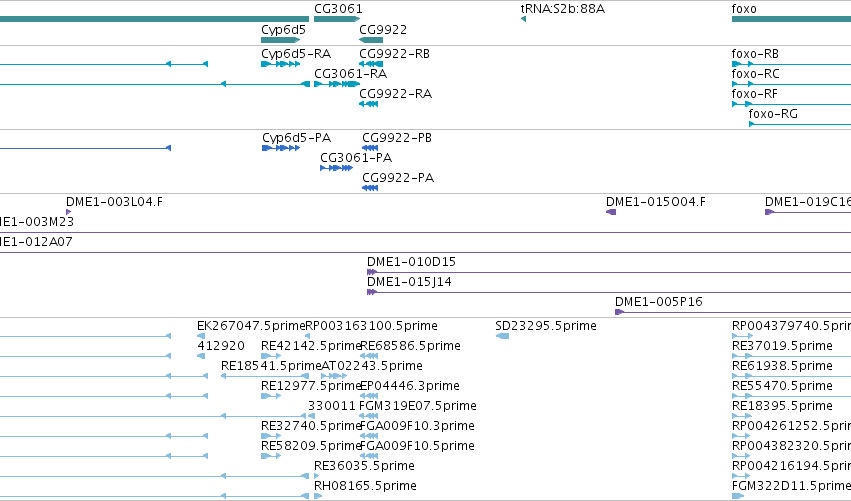
Task: Click the FGM322D11.5prime EST glyph
Action: pyautogui.click(x=738, y=496)
